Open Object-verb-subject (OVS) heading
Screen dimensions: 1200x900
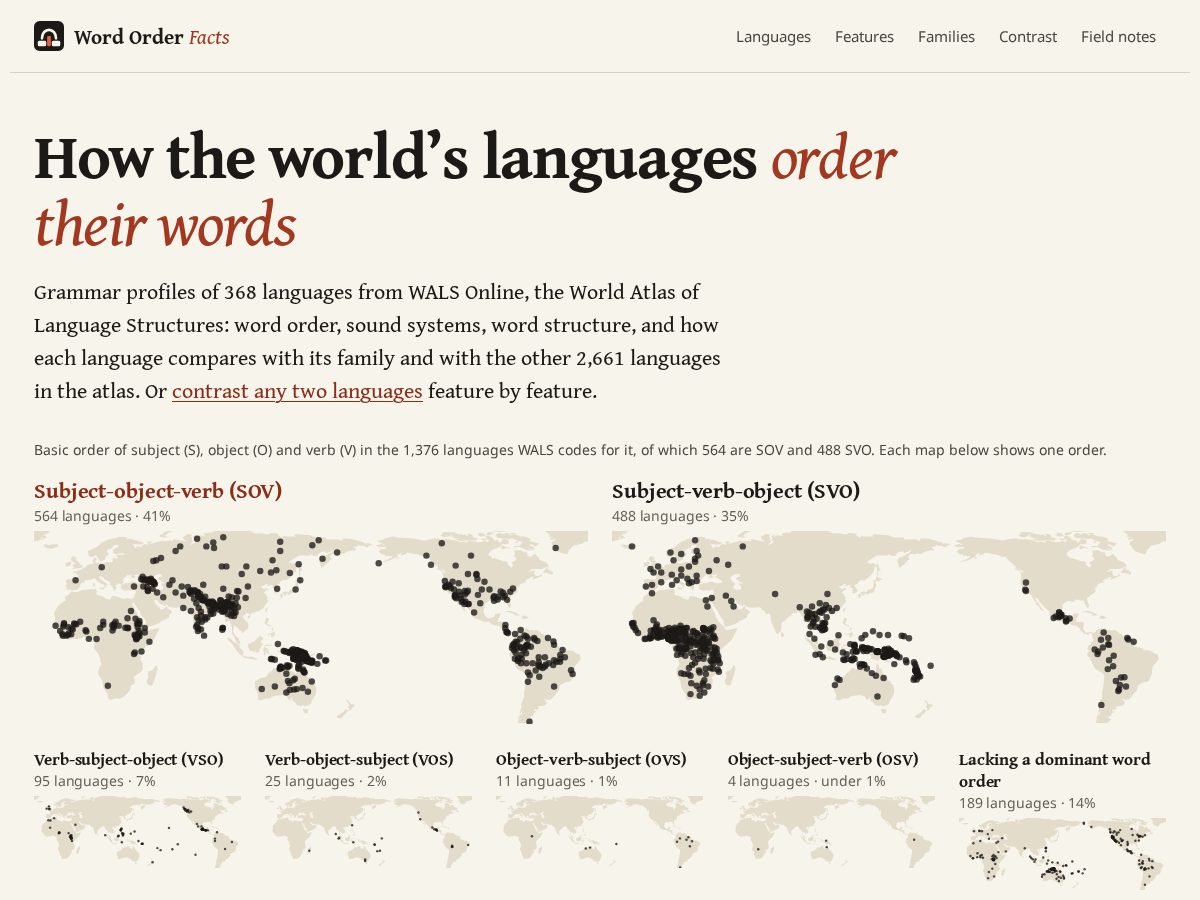591,759
